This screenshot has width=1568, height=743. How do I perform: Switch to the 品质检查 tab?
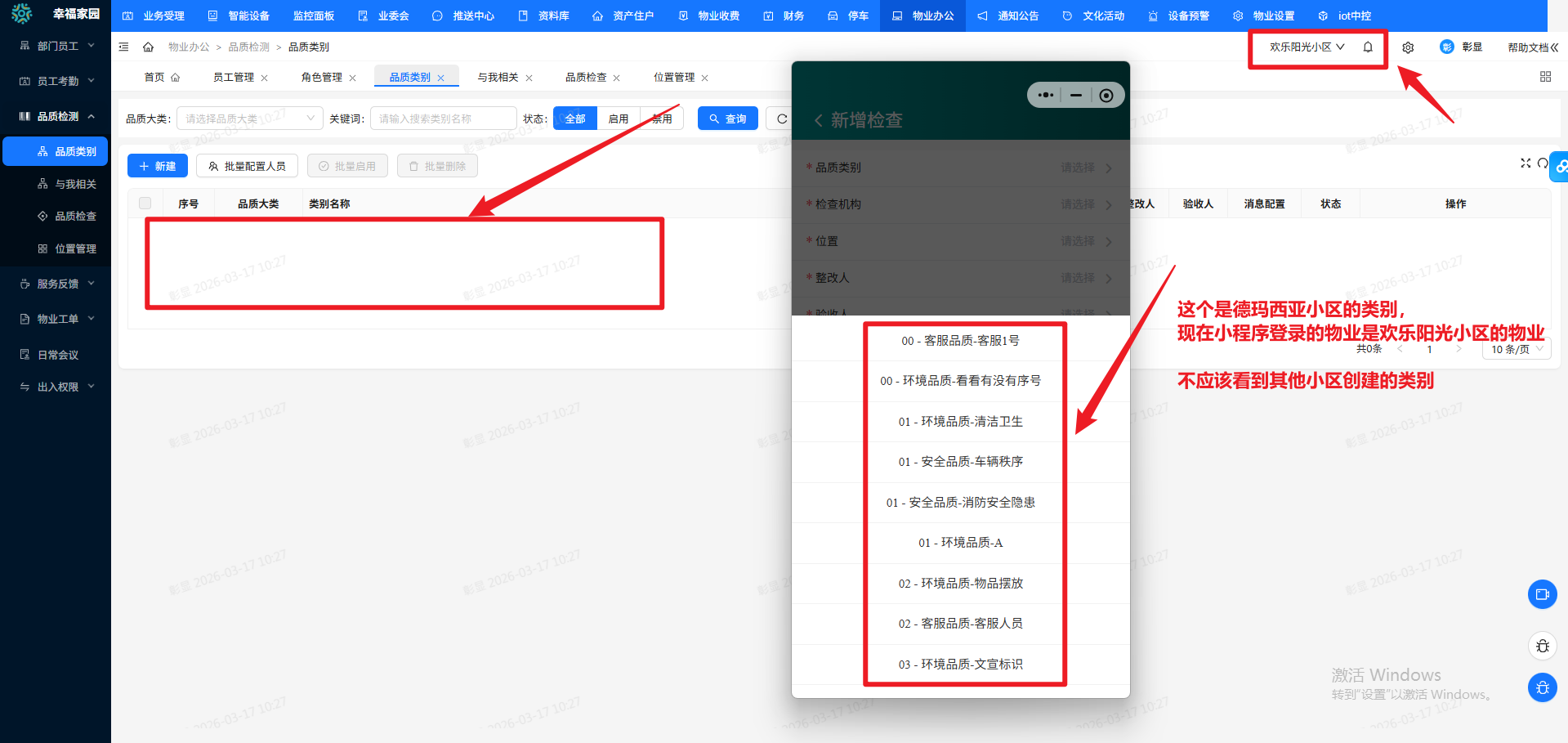(586, 78)
